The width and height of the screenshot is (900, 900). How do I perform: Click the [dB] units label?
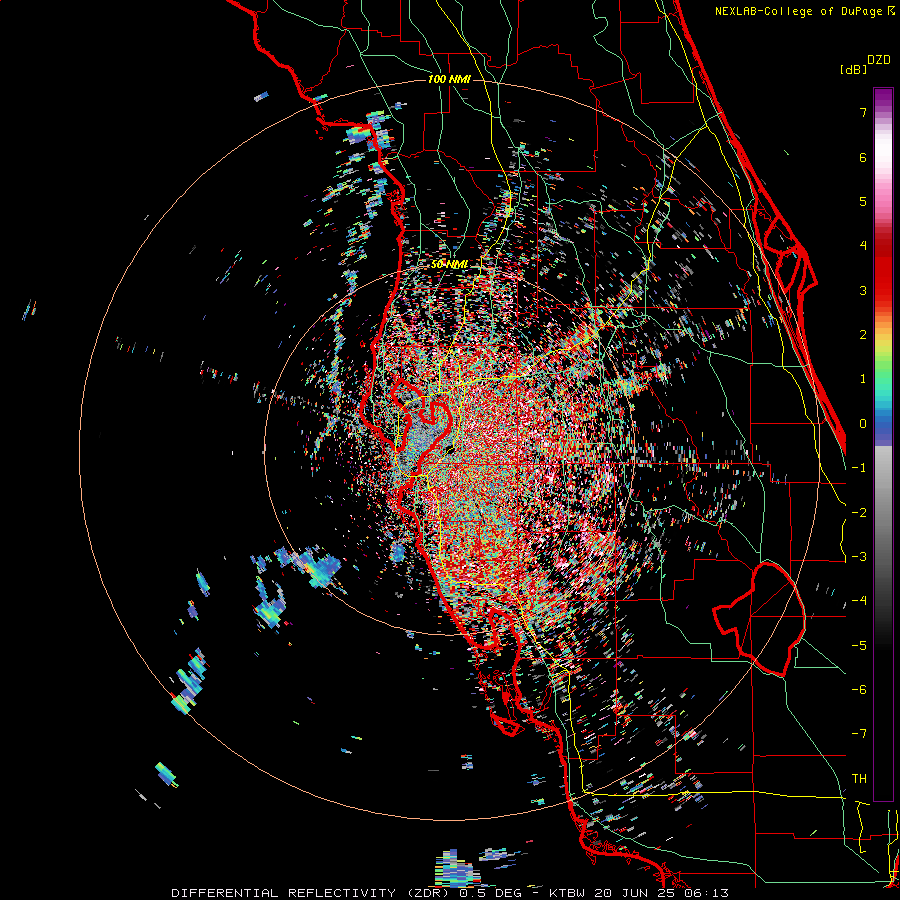click(854, 69)
